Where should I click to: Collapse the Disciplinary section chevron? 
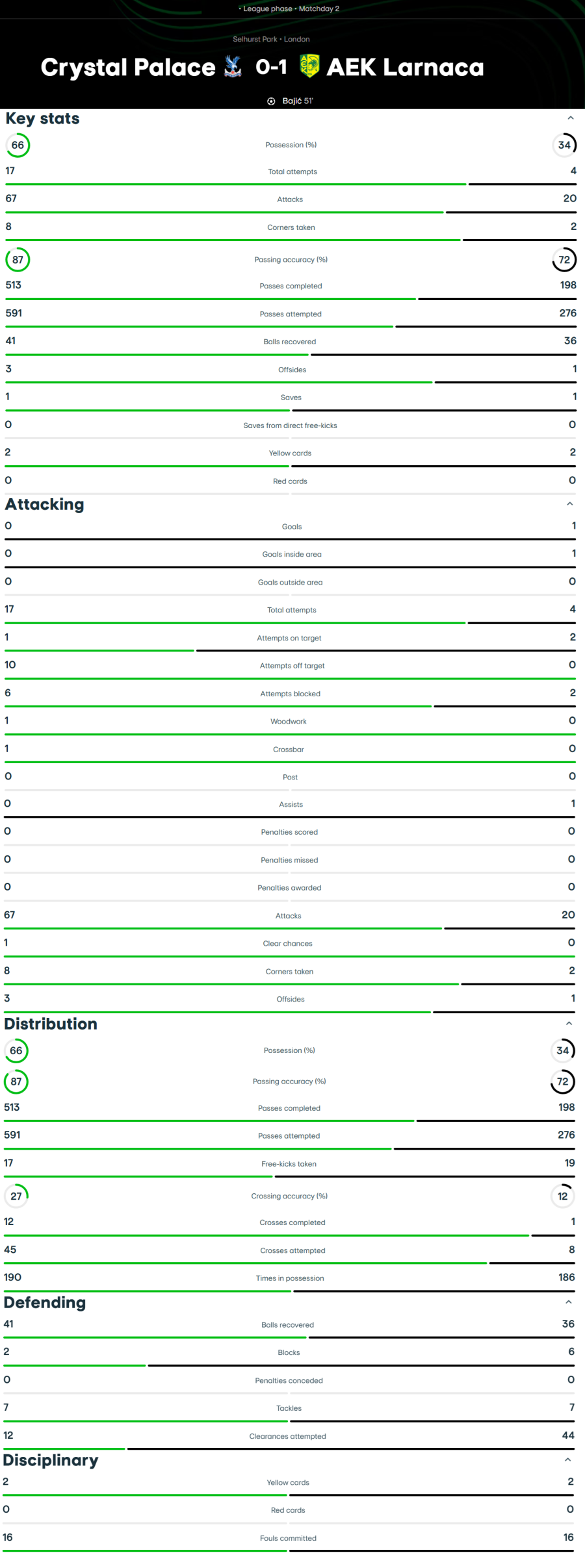click(x=568, y=1460)
